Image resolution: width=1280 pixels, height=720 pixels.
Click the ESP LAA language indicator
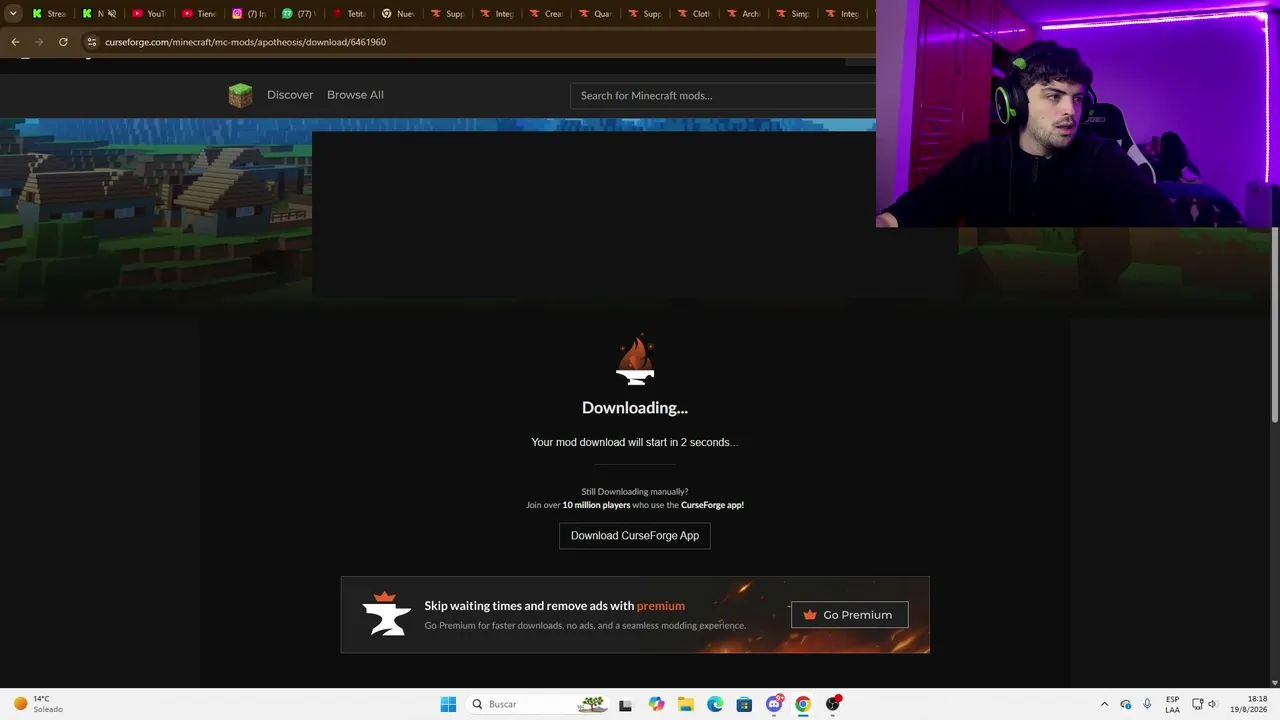[x=1172, y=704]
